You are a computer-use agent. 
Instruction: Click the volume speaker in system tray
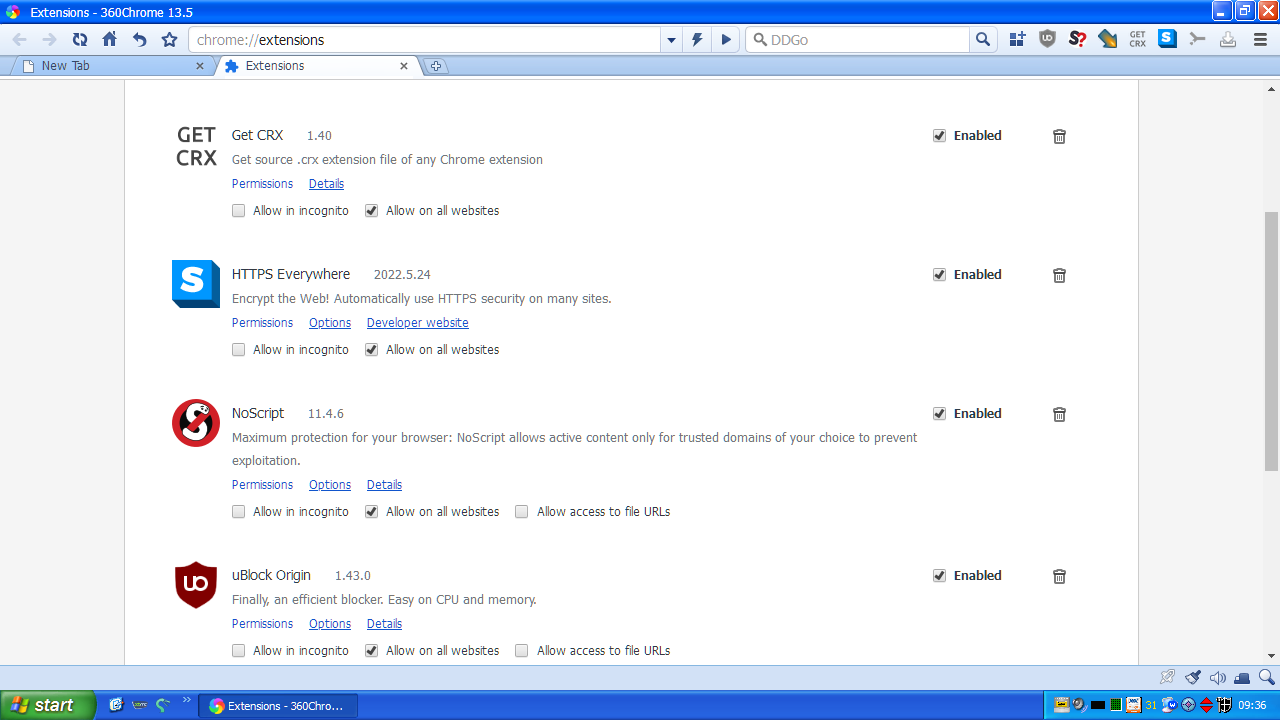click(1078, 704)
